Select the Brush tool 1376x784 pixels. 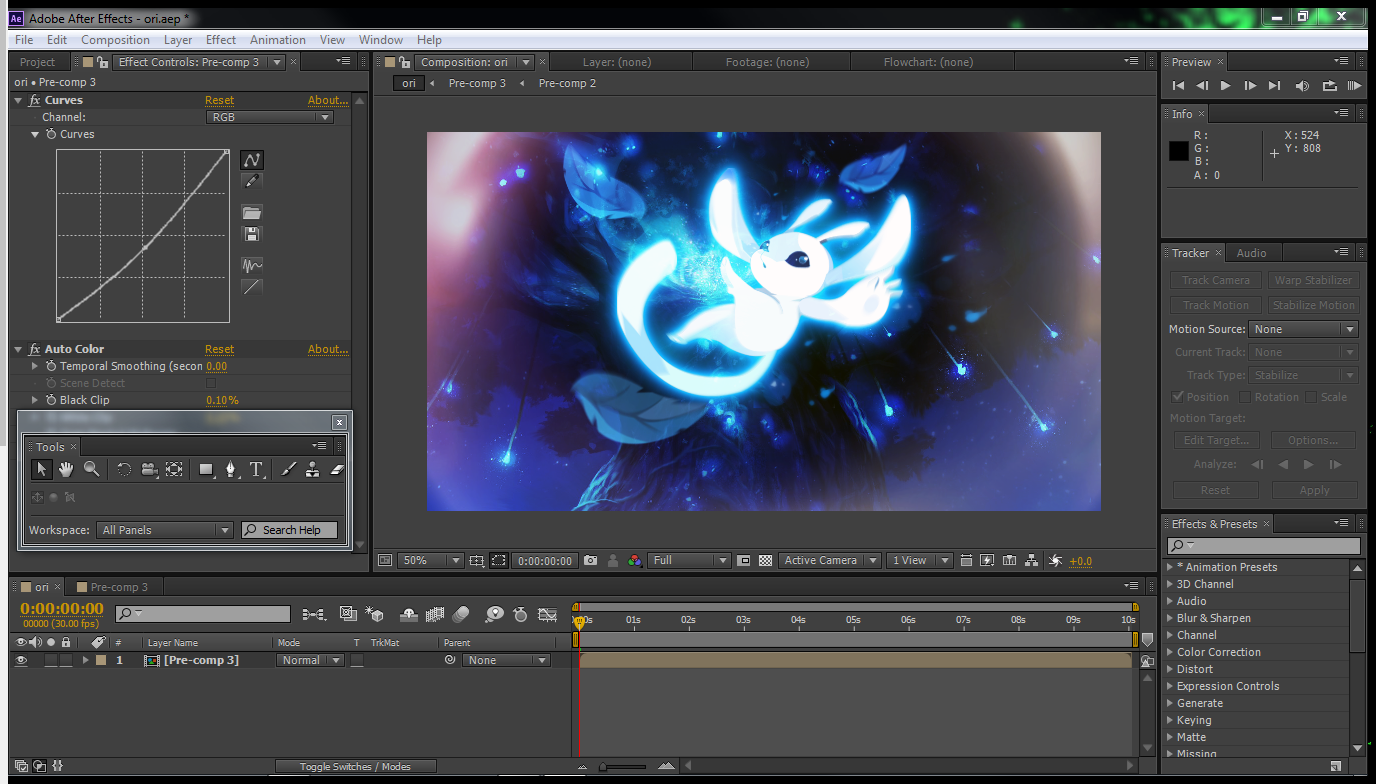(288, 469)
